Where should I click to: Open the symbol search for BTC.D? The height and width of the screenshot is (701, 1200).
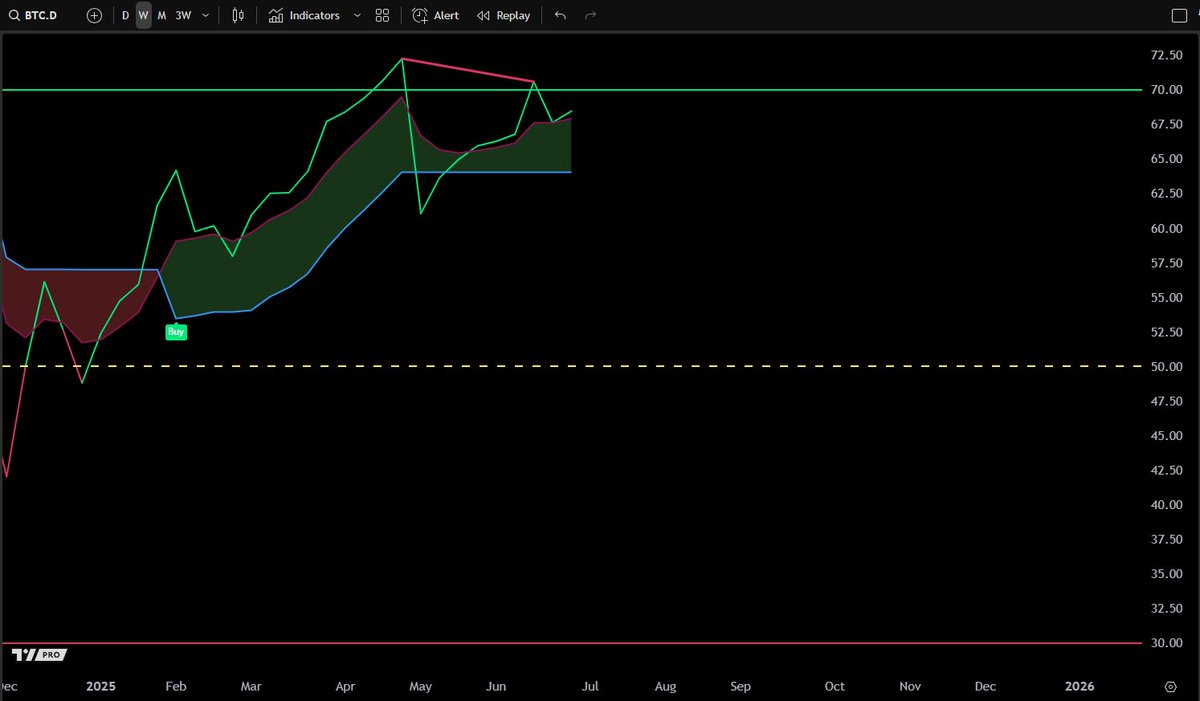click(35, 15)
